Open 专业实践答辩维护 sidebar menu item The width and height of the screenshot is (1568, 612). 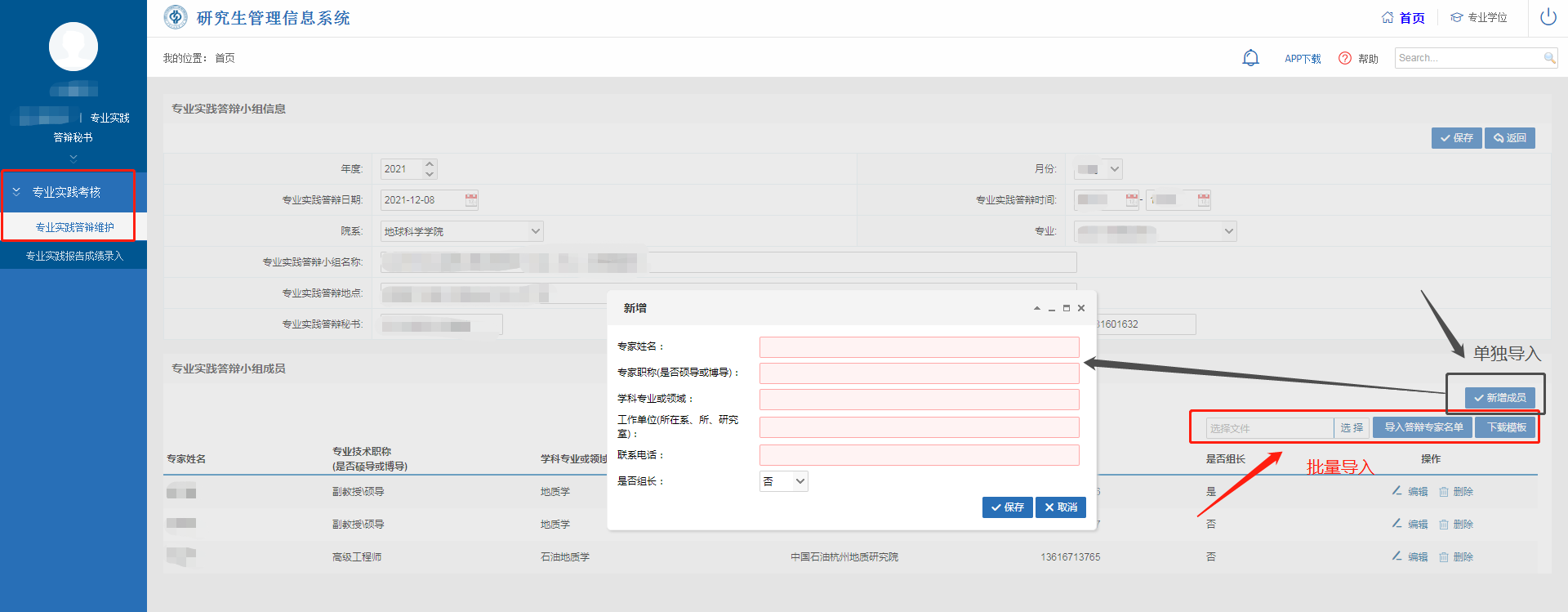tap(74, 227)
